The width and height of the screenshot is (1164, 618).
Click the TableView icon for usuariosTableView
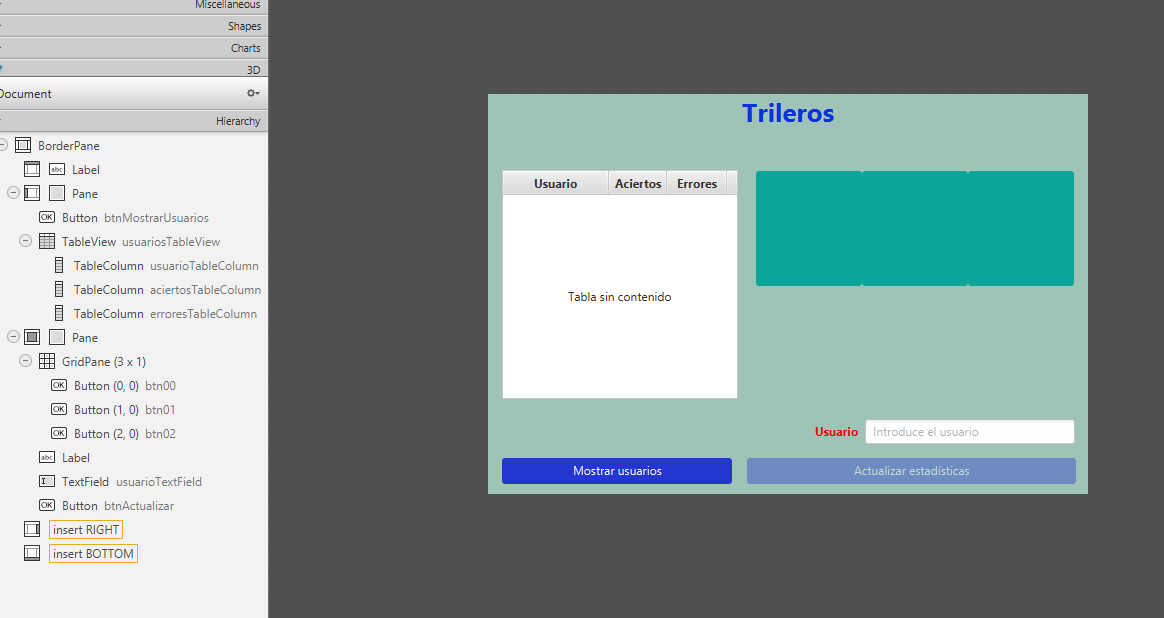coord(47,241)
